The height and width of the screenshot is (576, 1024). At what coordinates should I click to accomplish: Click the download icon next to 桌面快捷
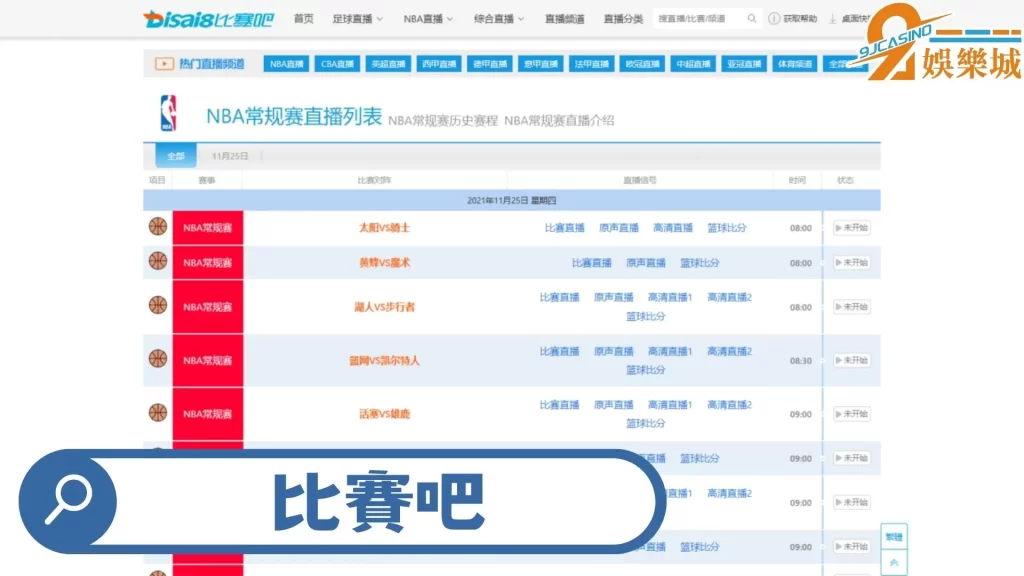831,17
